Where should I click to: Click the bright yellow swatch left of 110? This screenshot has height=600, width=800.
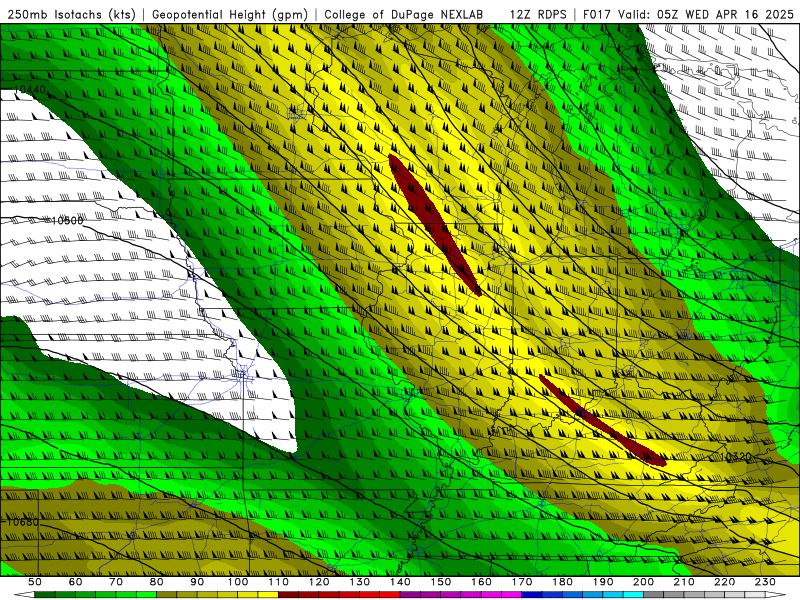pos(268,595)
